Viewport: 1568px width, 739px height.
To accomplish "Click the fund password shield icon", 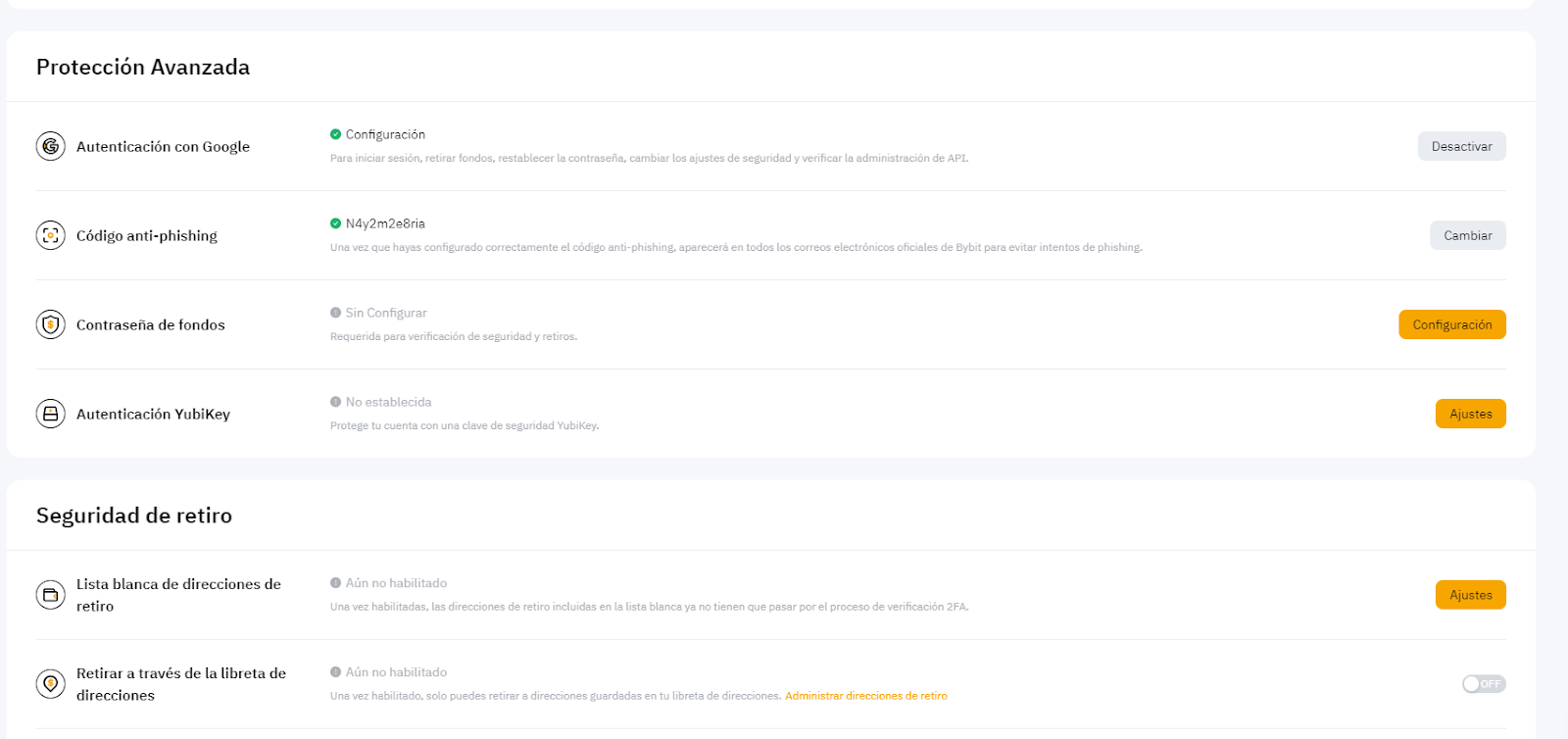I will tap(51, 324).
